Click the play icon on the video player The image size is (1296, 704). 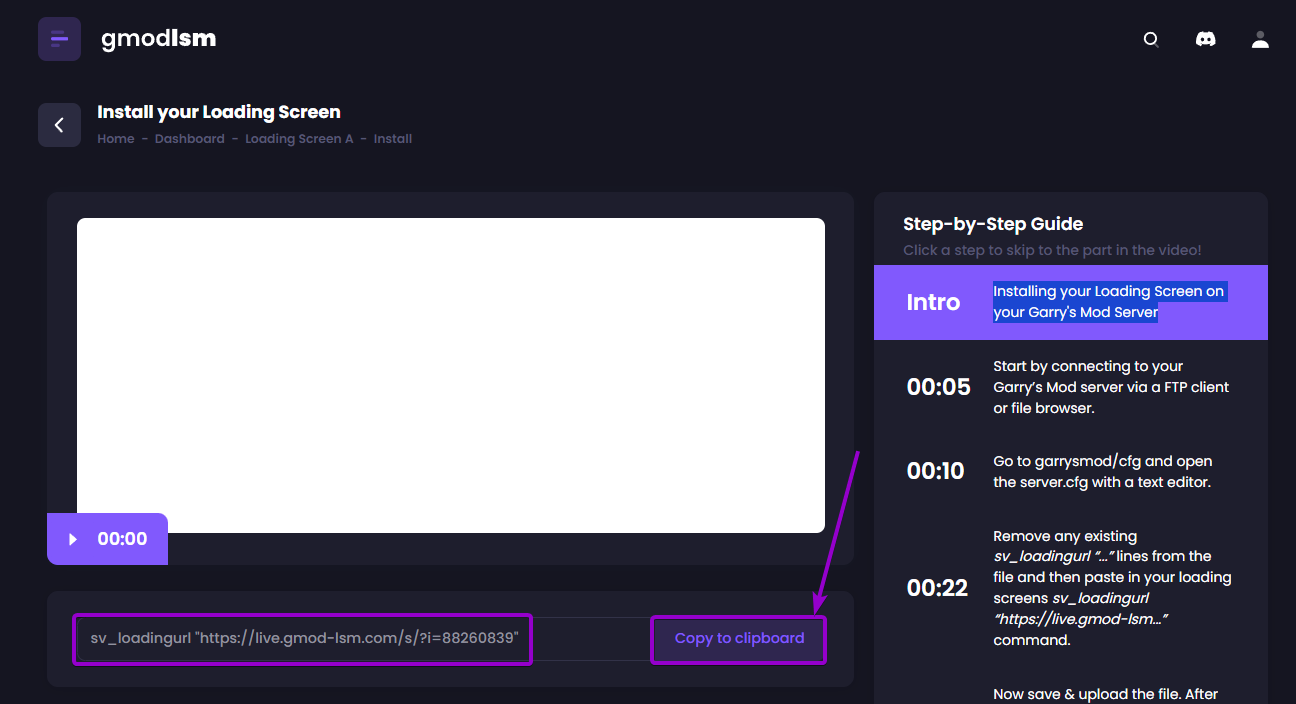72,538
